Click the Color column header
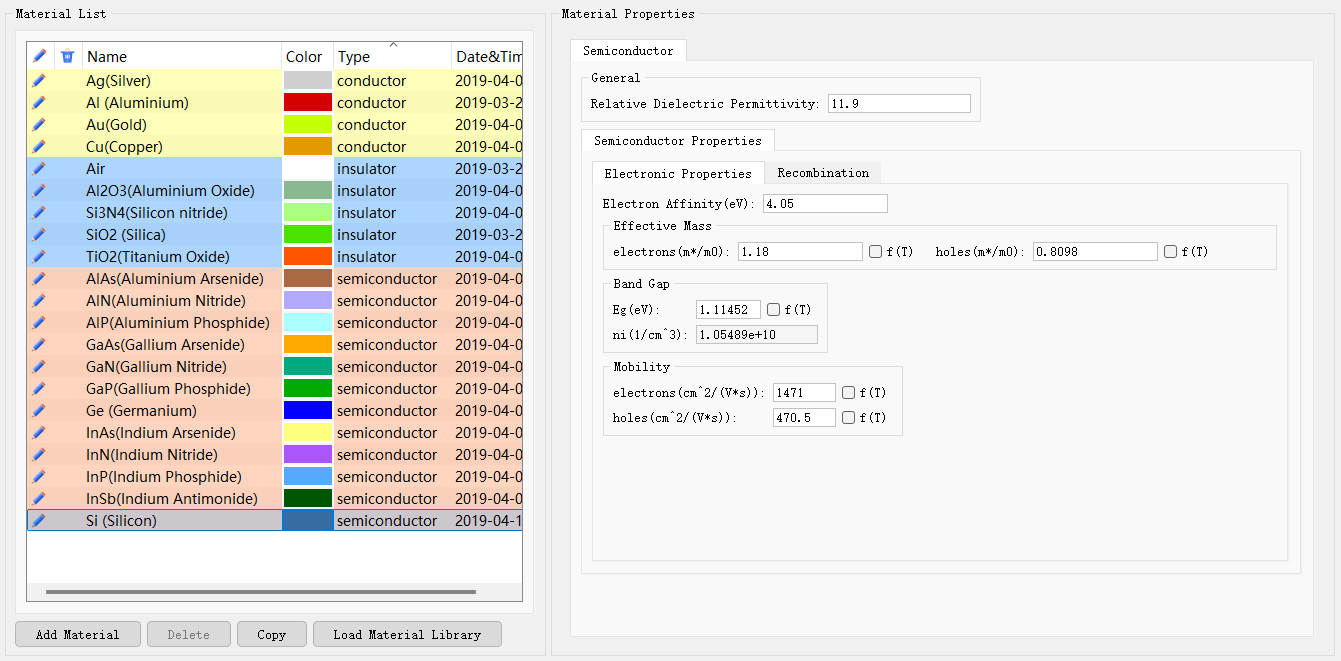Viewport: 1341px width, 661px height. 307,56
